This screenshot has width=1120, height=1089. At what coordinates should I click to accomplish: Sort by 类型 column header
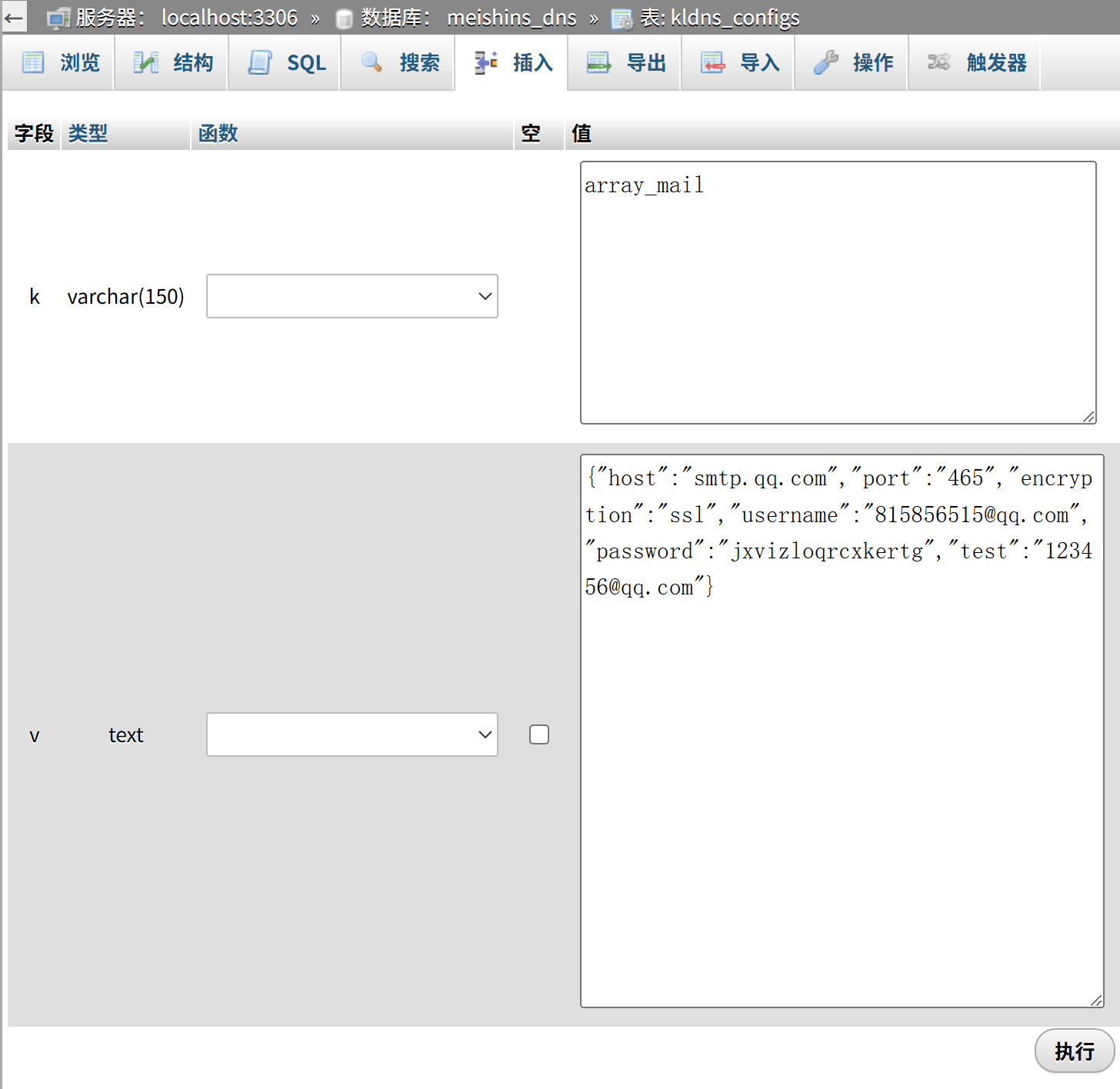(88, 134)
